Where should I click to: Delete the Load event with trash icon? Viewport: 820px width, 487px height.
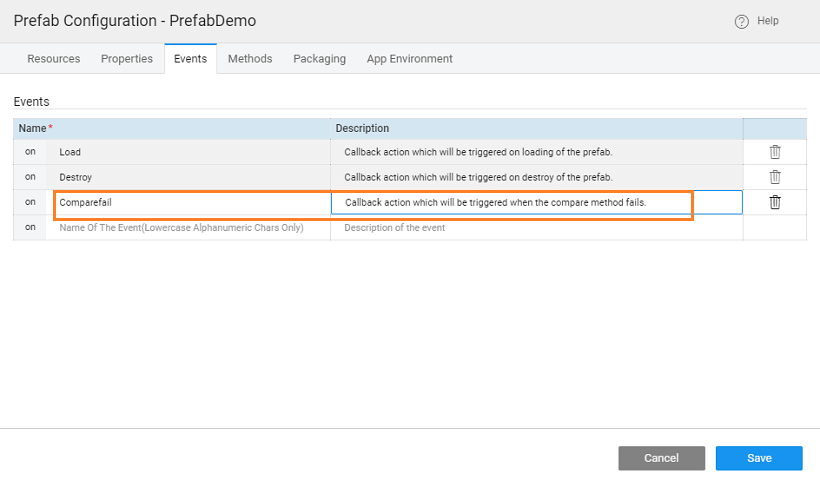point(775,152)
